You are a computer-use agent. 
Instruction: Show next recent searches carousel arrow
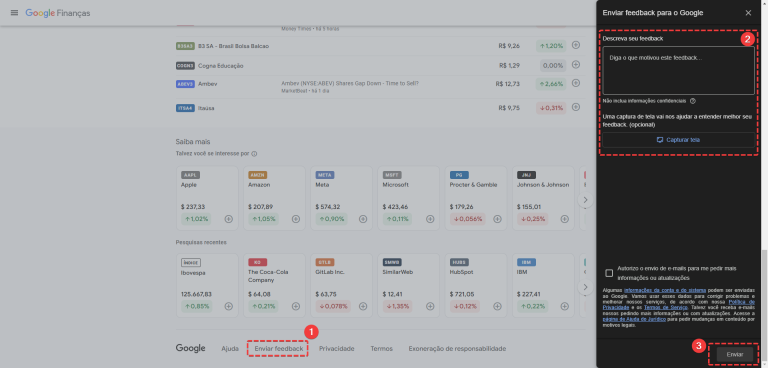coord(585,287)
